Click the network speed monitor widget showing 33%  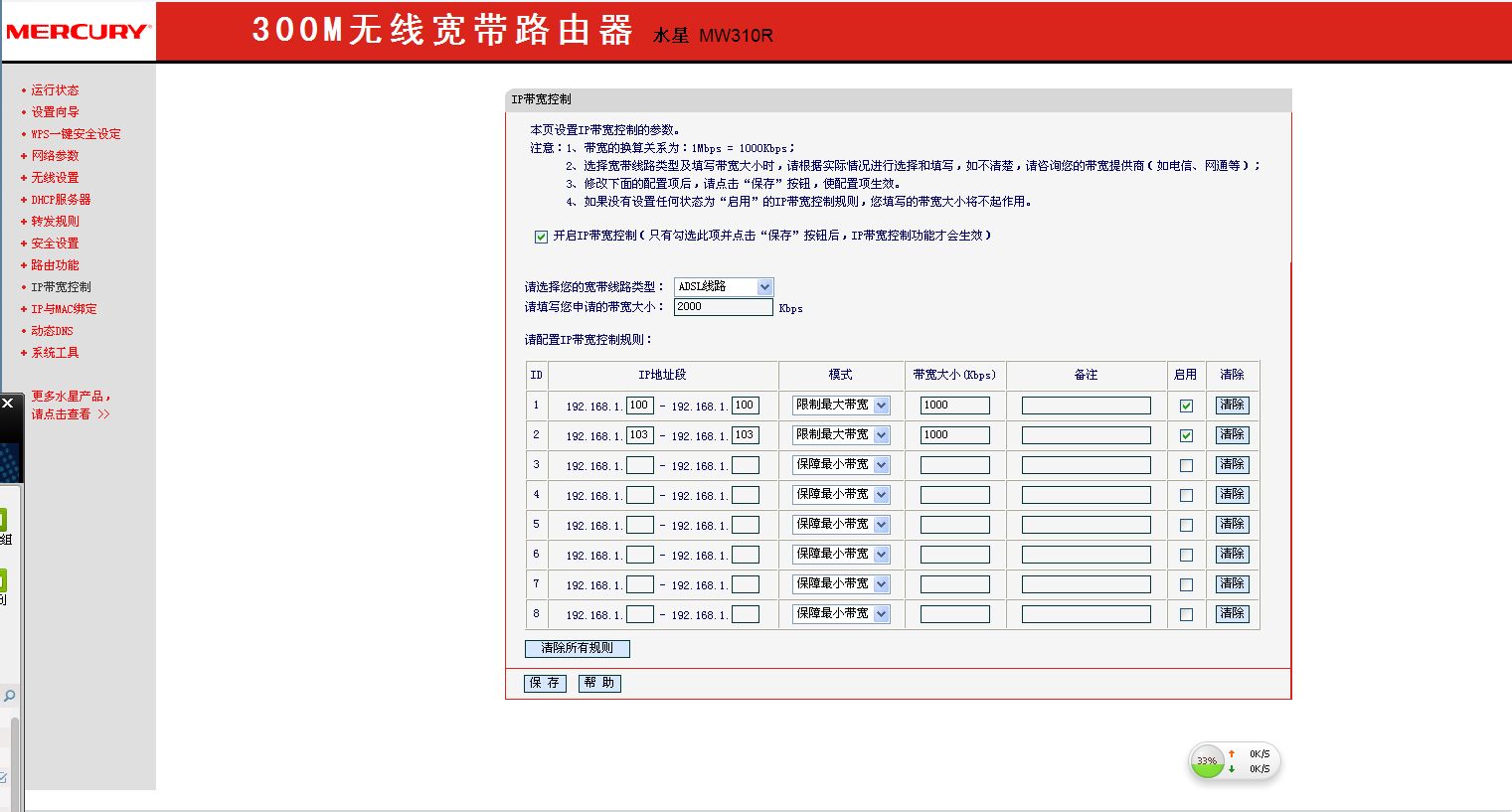click(x=1234, y=761)
